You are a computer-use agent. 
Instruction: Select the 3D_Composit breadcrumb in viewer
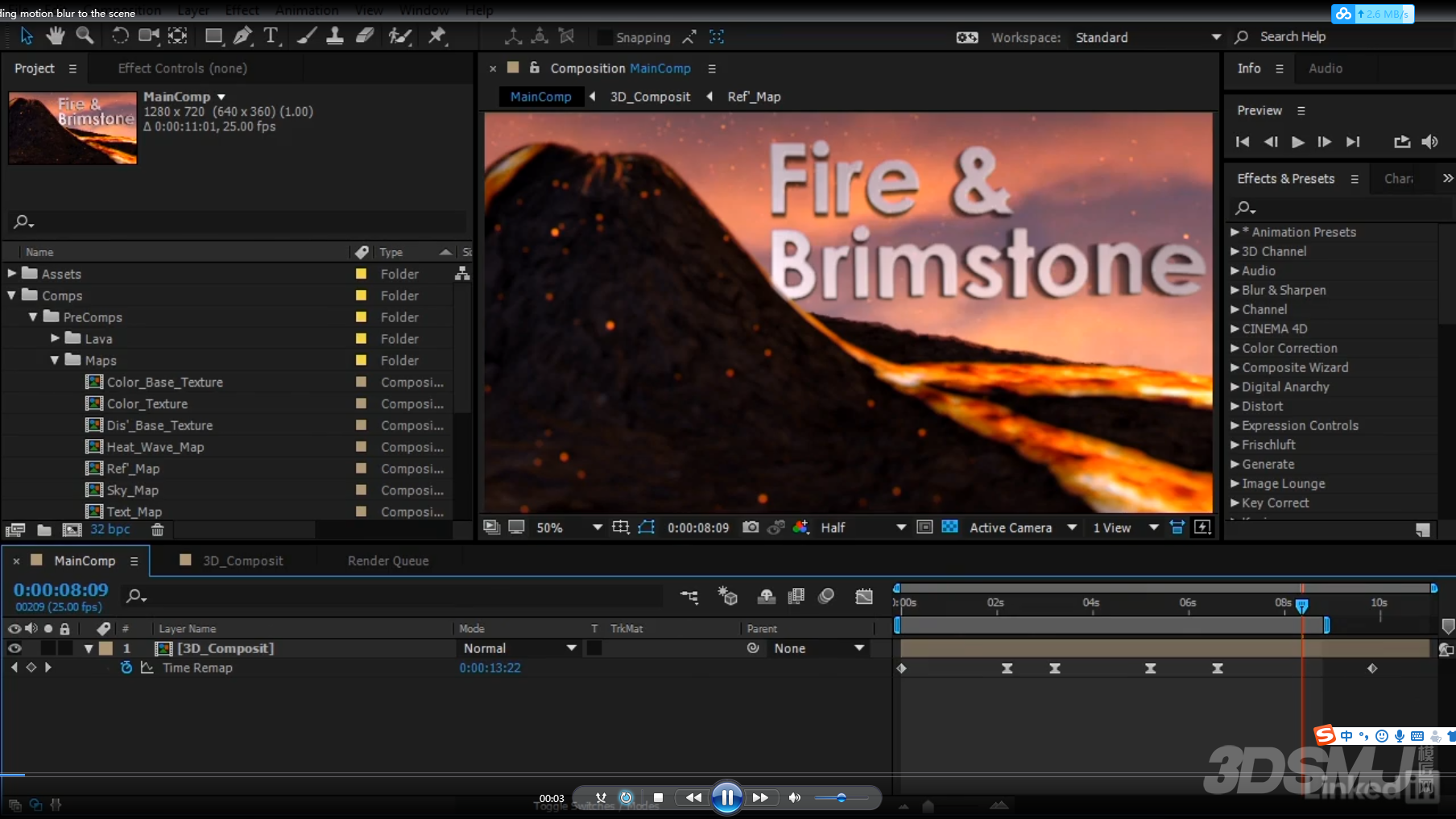tap(650, 97)
